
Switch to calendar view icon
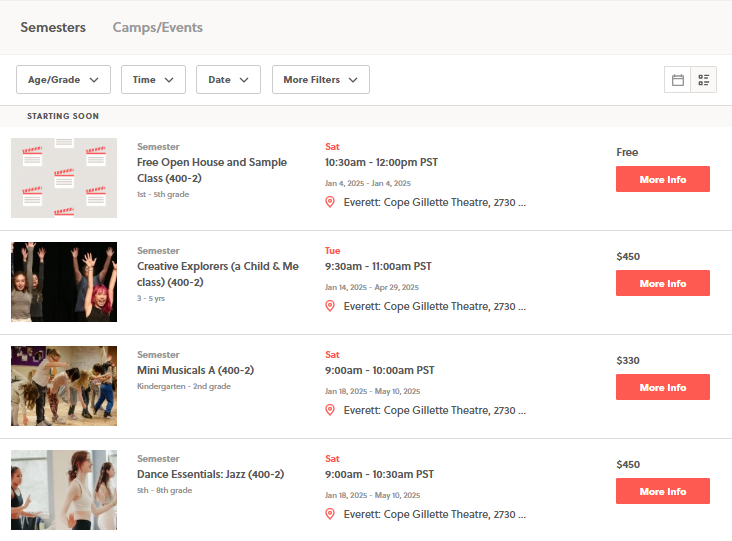pos(678,80)
